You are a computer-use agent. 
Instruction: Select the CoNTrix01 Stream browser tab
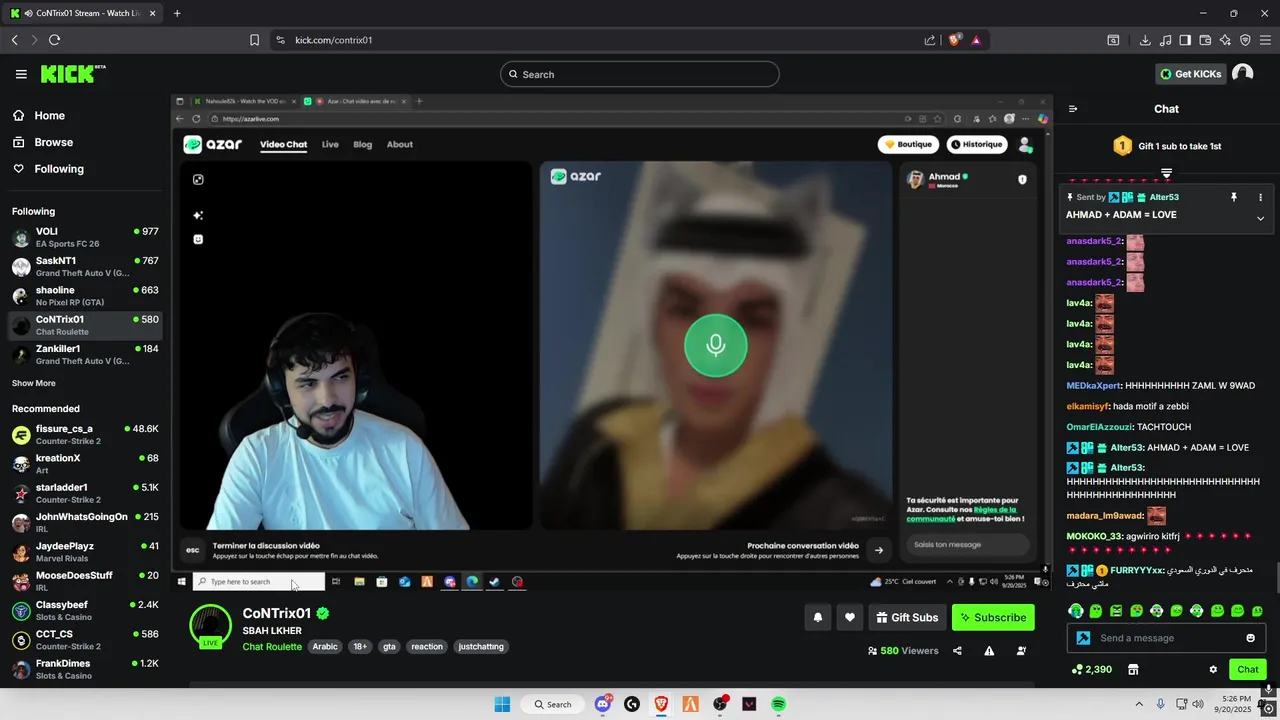84,13
